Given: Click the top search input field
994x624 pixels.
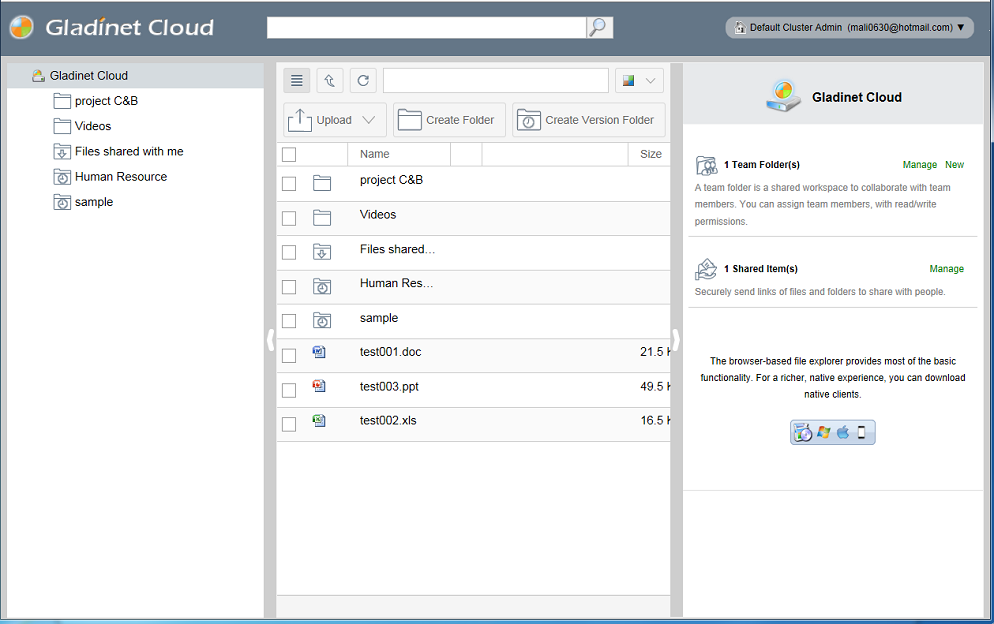Looking at the screenshot, I should (x=427, y=27).
